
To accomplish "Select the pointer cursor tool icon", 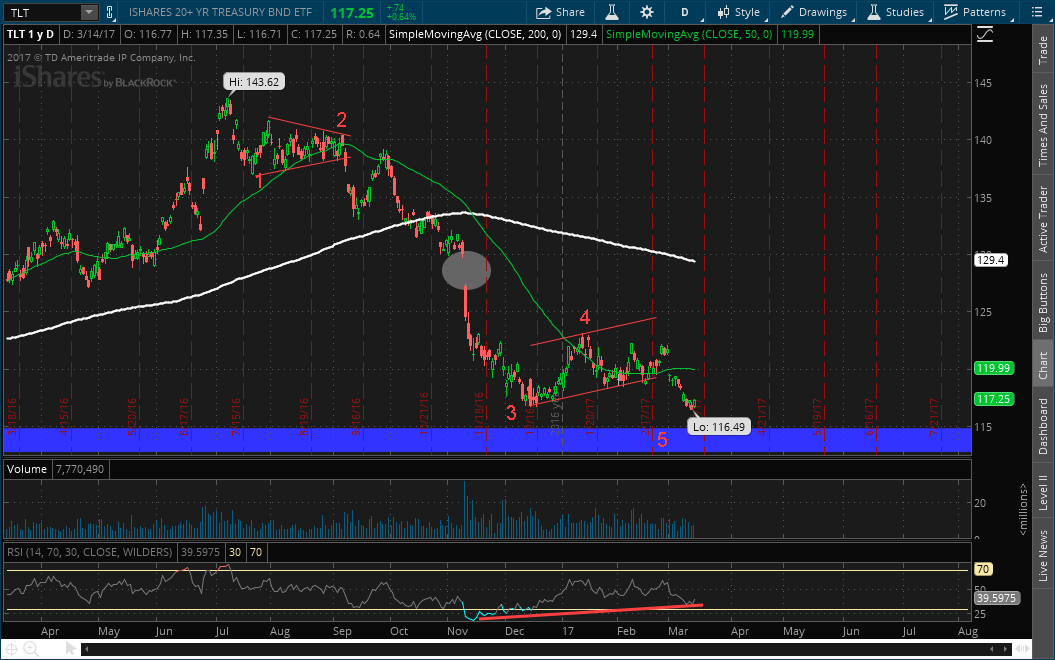I will click(x=70, y=649).
